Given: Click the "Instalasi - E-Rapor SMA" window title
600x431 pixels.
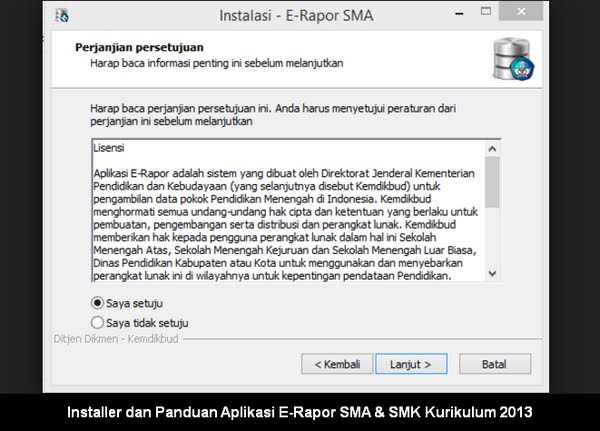Looking at the screenshot, I should [296, 16].
